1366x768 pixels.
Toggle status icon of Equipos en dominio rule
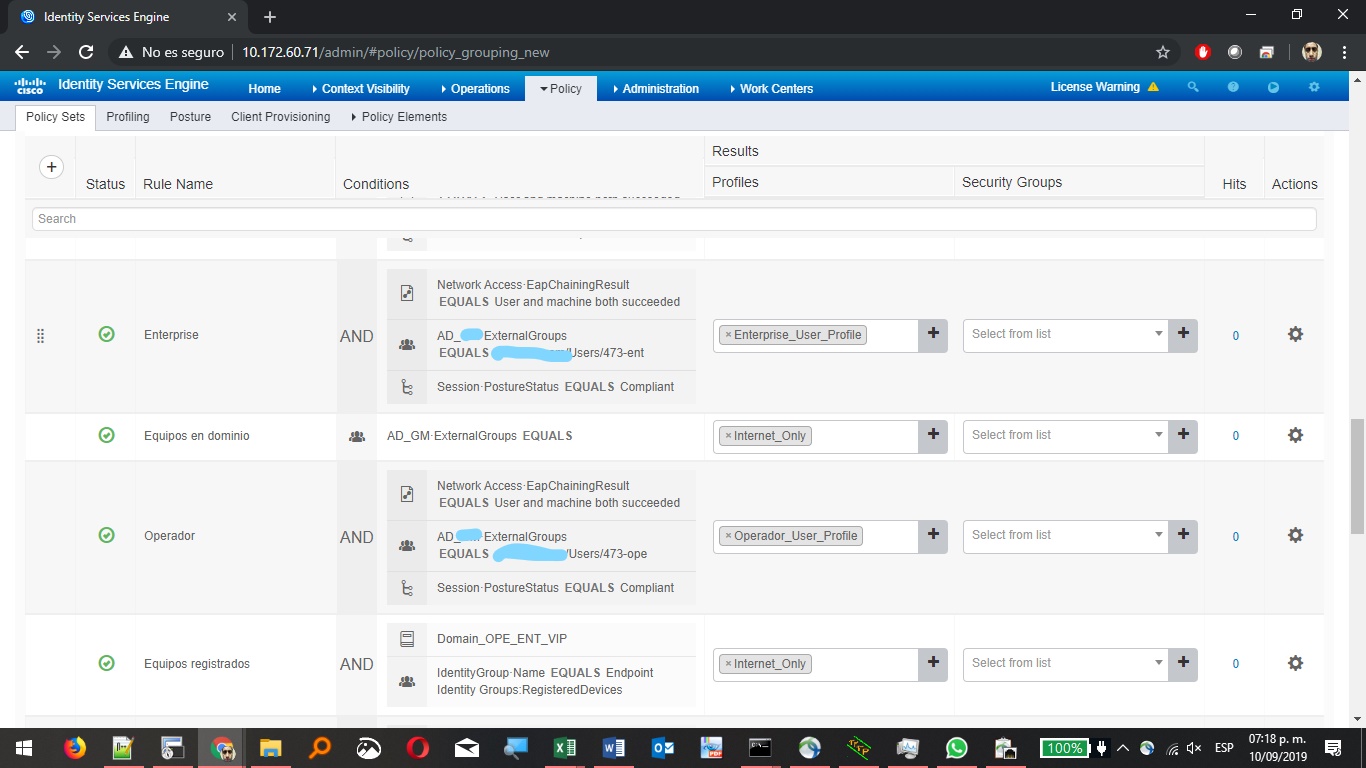tap(106, 435)
